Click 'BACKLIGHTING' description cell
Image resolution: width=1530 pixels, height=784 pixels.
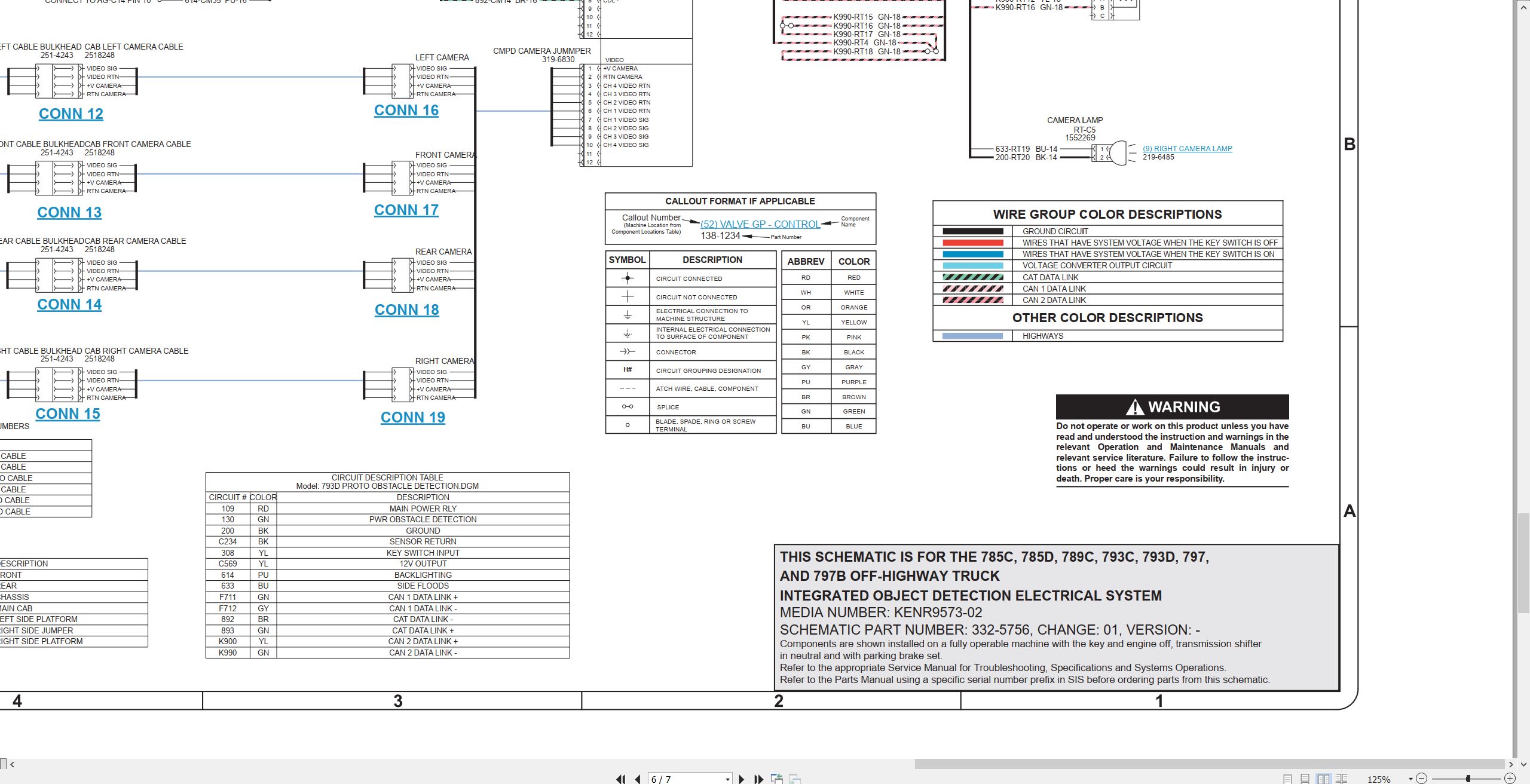423,575
